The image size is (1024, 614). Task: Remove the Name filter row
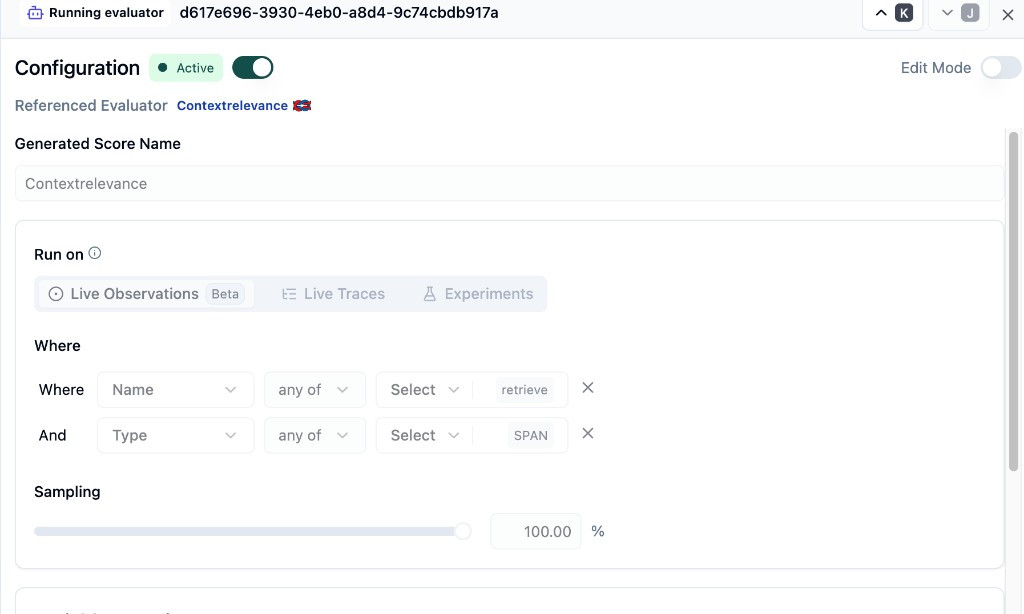pos(588,388)
